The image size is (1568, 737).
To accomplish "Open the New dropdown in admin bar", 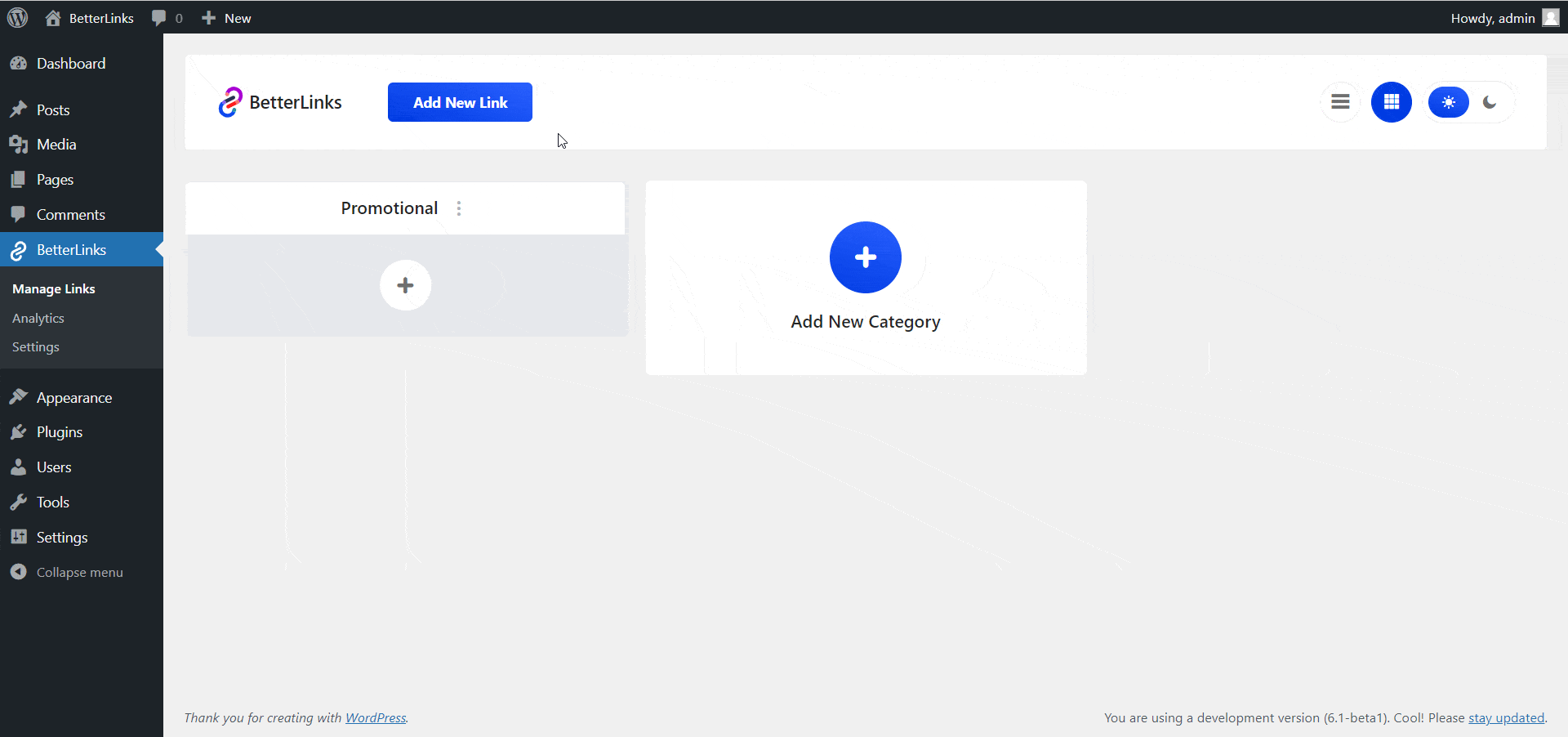I will 226,17.
